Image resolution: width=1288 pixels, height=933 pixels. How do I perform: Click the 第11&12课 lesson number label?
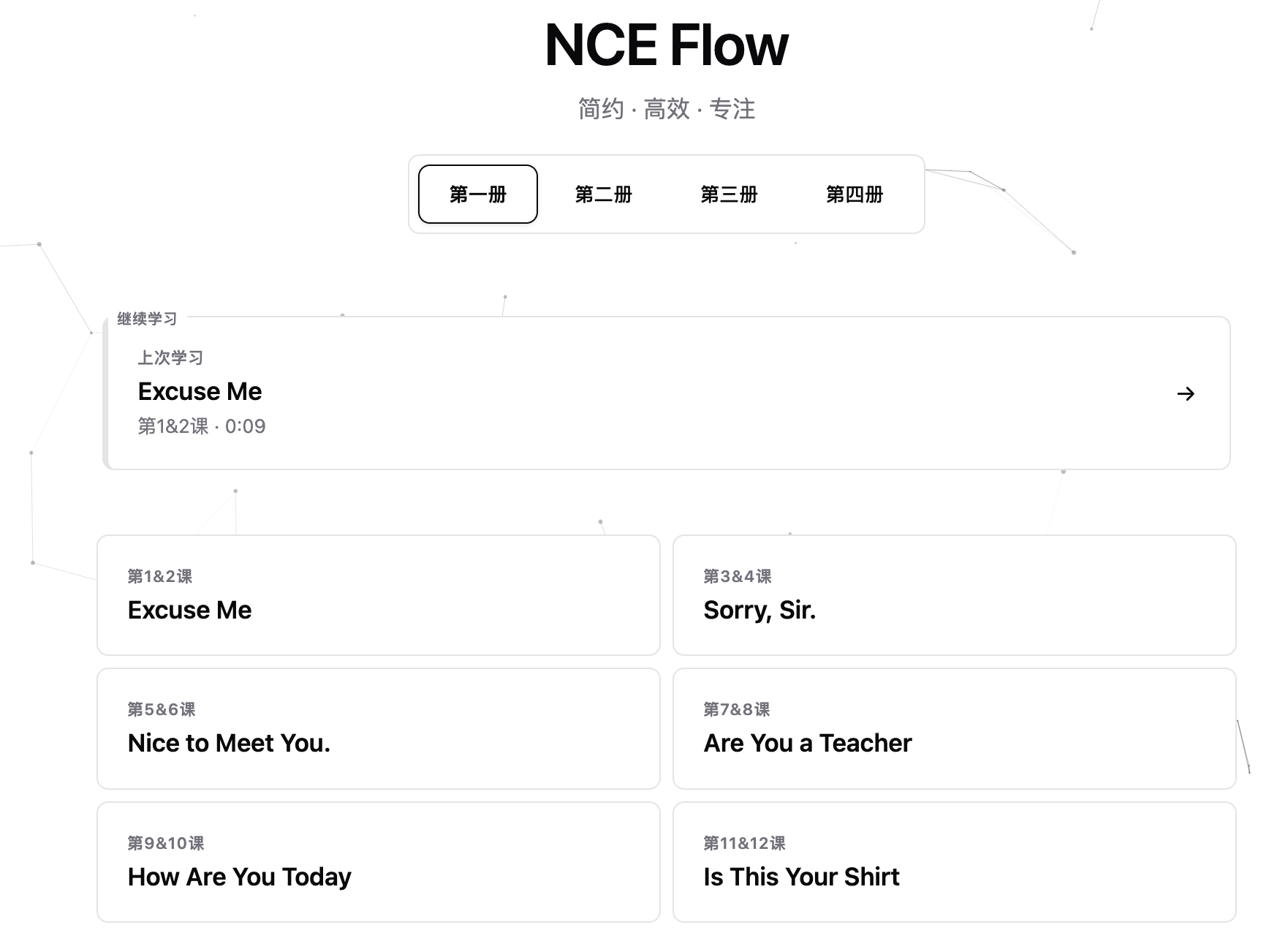[744, 843]
